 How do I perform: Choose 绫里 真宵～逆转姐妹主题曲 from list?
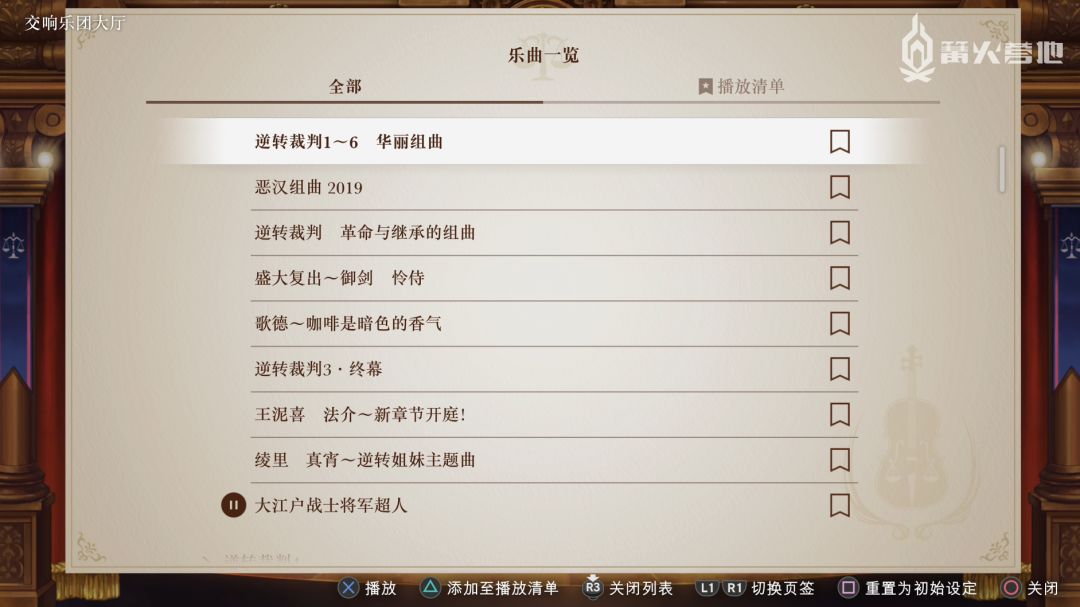pyautogui.click(x=365, y=460)
